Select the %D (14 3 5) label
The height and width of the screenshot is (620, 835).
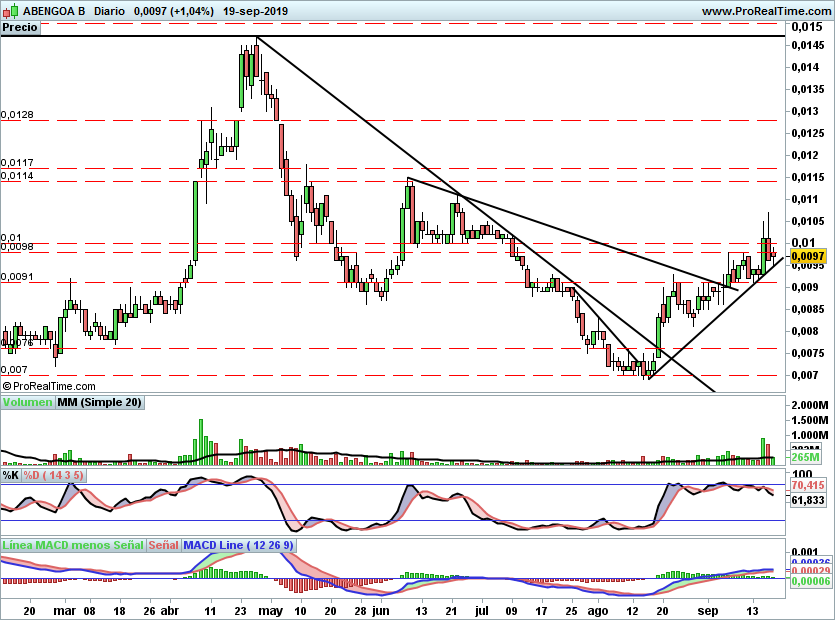coord(53,475)
